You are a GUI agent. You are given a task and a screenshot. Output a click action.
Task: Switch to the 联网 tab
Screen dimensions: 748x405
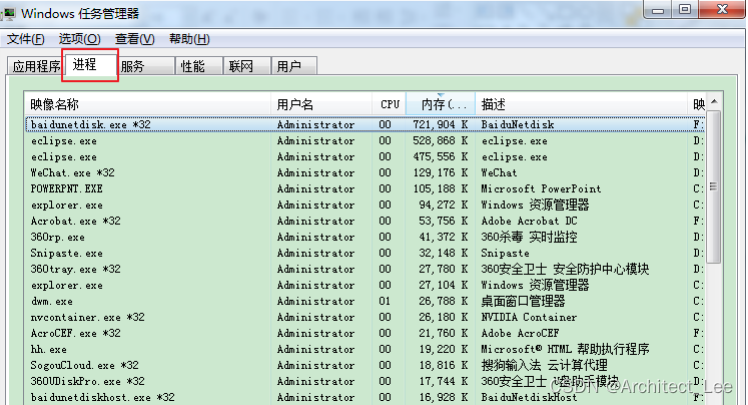click(x=247, y=66)
